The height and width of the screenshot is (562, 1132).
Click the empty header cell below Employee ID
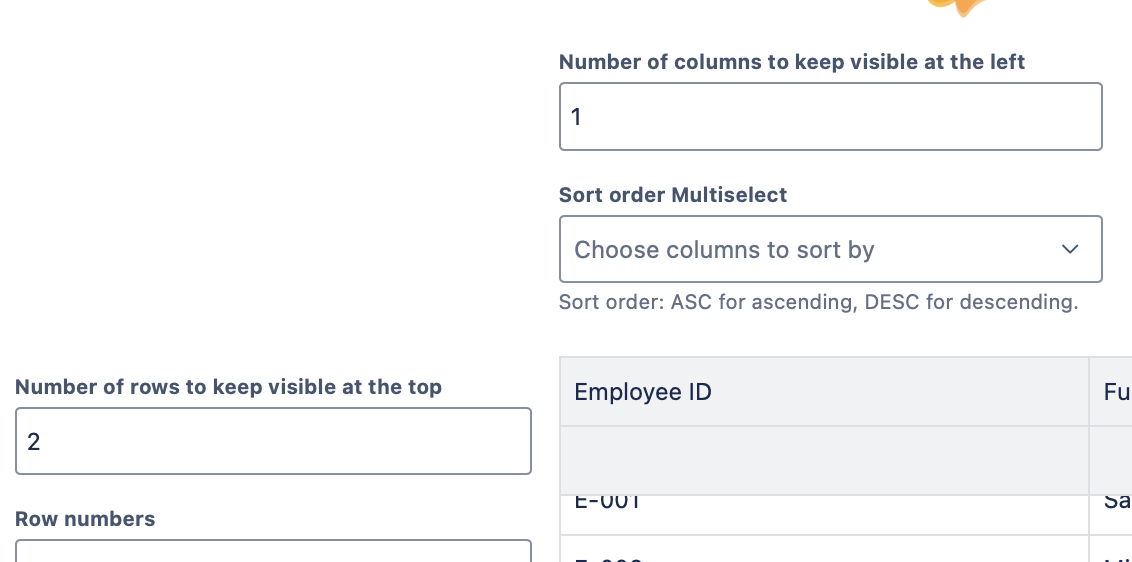[823, 461]
